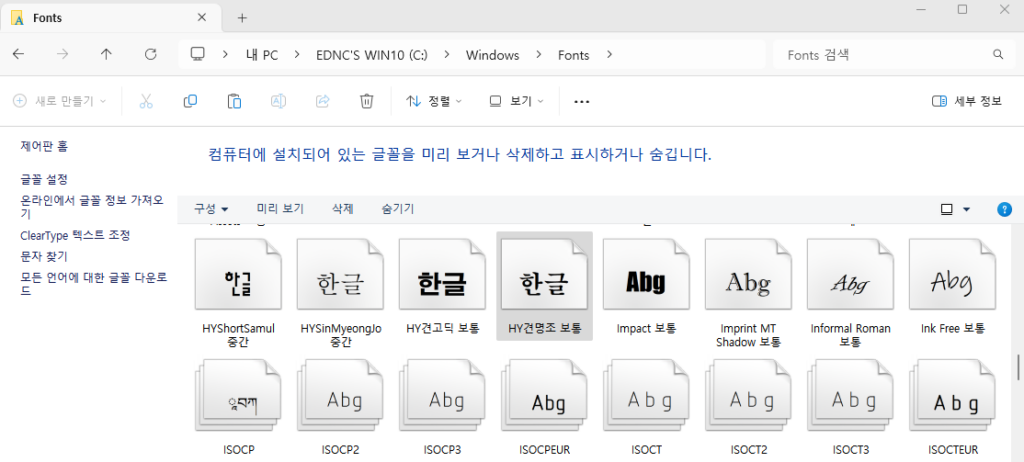Close the Fonts tab
The width and height of the screenshot is (1024, 462).
click(202, 18)
